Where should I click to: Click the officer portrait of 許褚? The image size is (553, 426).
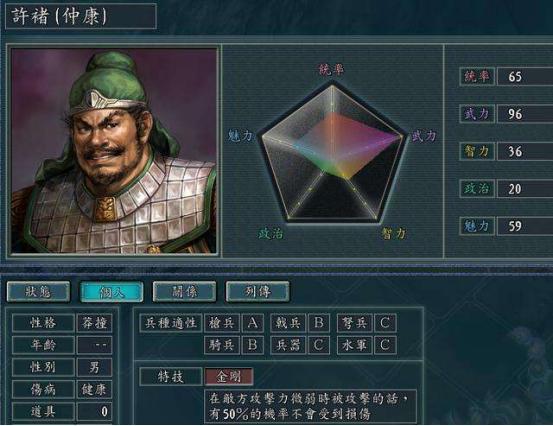tap(114, 151)
